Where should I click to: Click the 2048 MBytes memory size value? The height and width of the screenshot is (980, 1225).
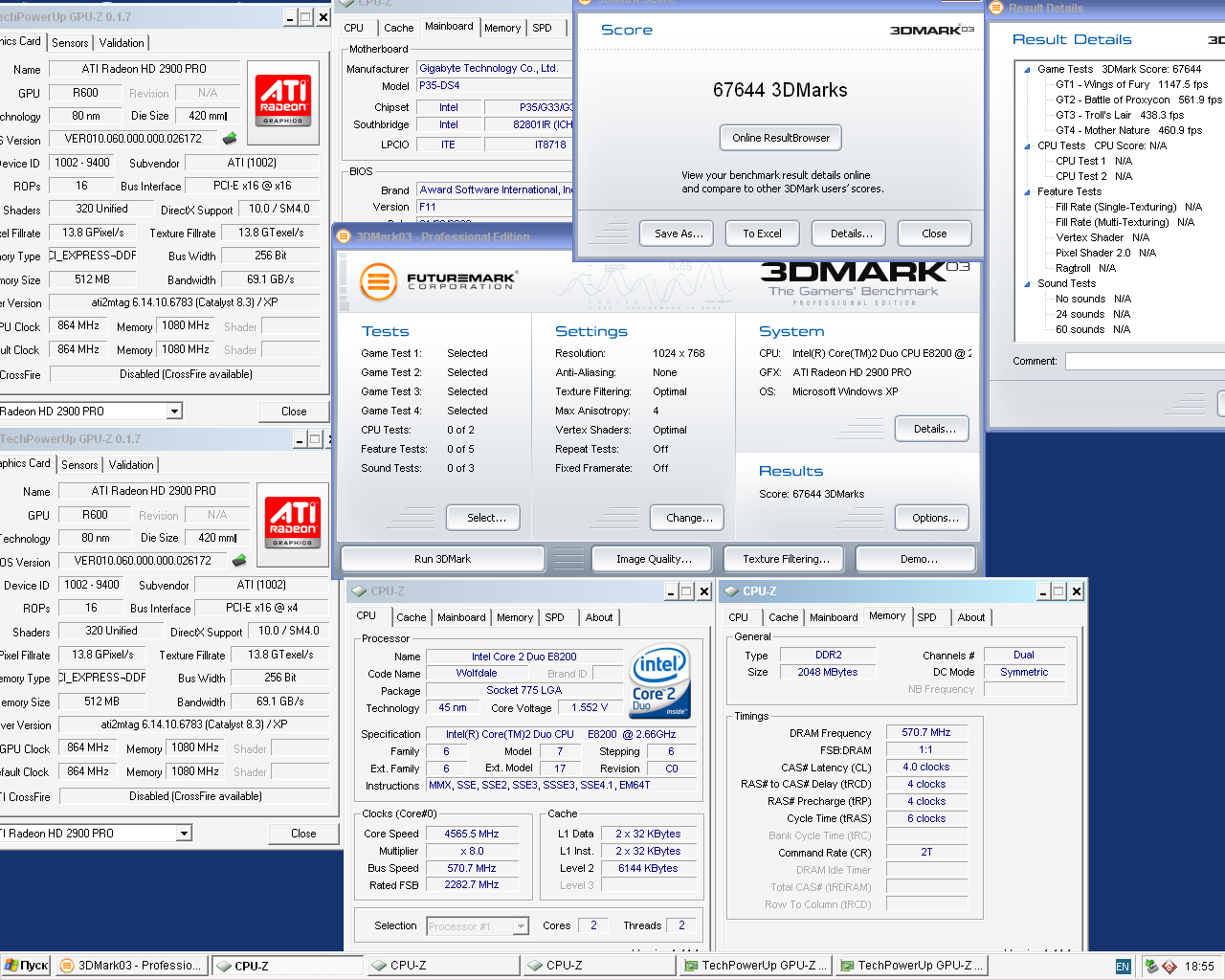click(x=828, y=672)
